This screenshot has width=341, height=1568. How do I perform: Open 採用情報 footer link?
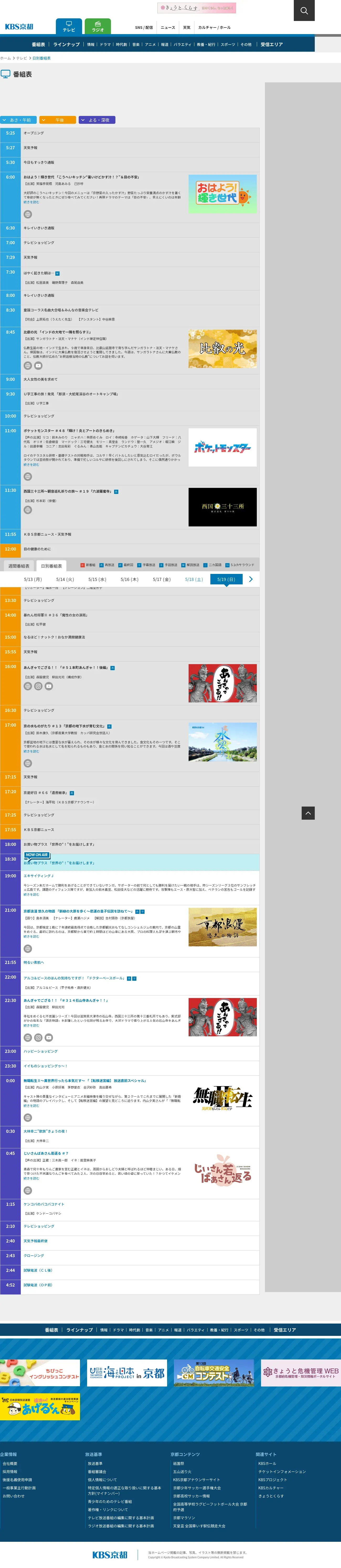coord(10,1471)
